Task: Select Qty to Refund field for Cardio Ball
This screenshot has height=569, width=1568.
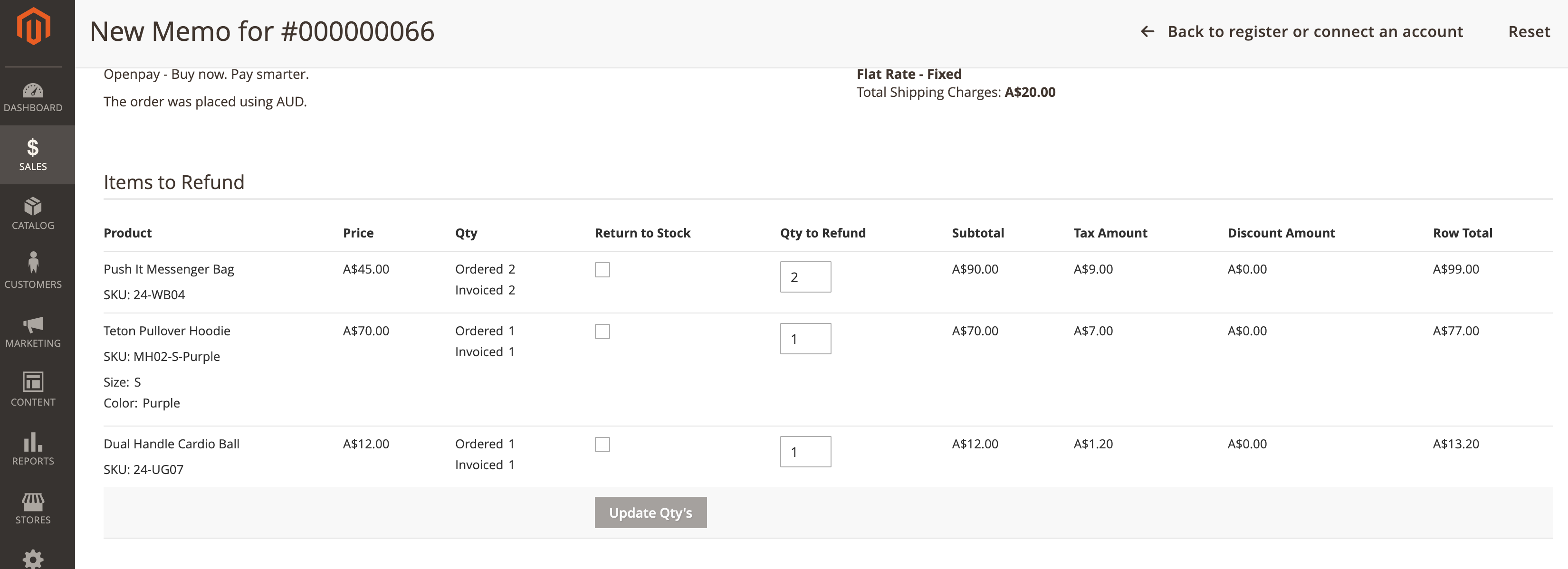Action: (805, 452)
